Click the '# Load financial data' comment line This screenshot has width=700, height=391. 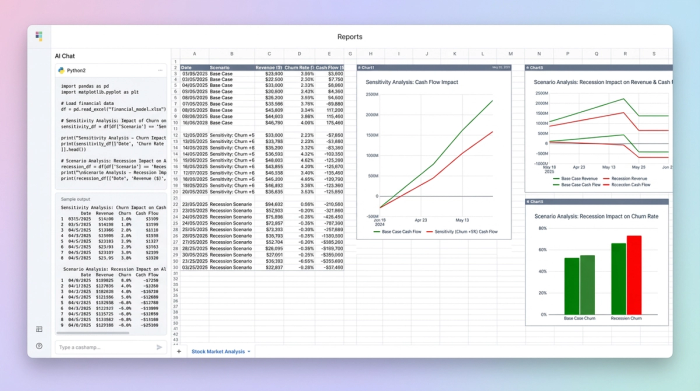87,103
